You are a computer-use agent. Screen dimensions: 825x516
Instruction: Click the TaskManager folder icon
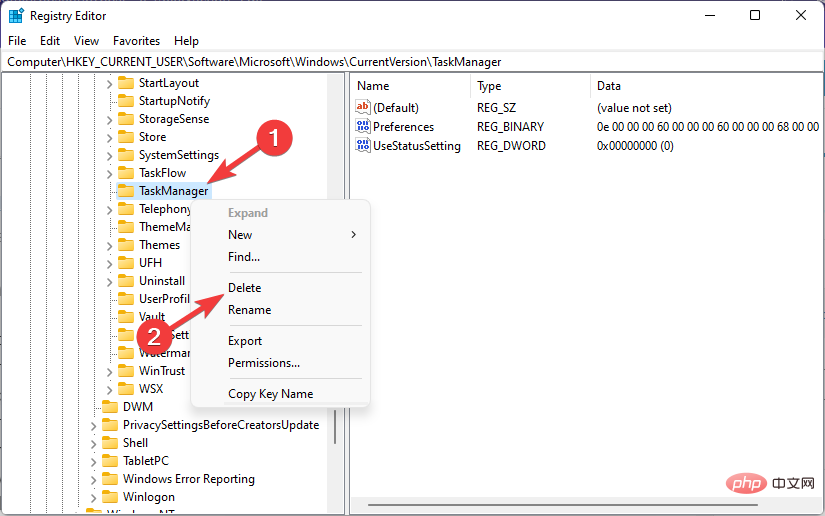pyautogui.click(x=126, y=190)
